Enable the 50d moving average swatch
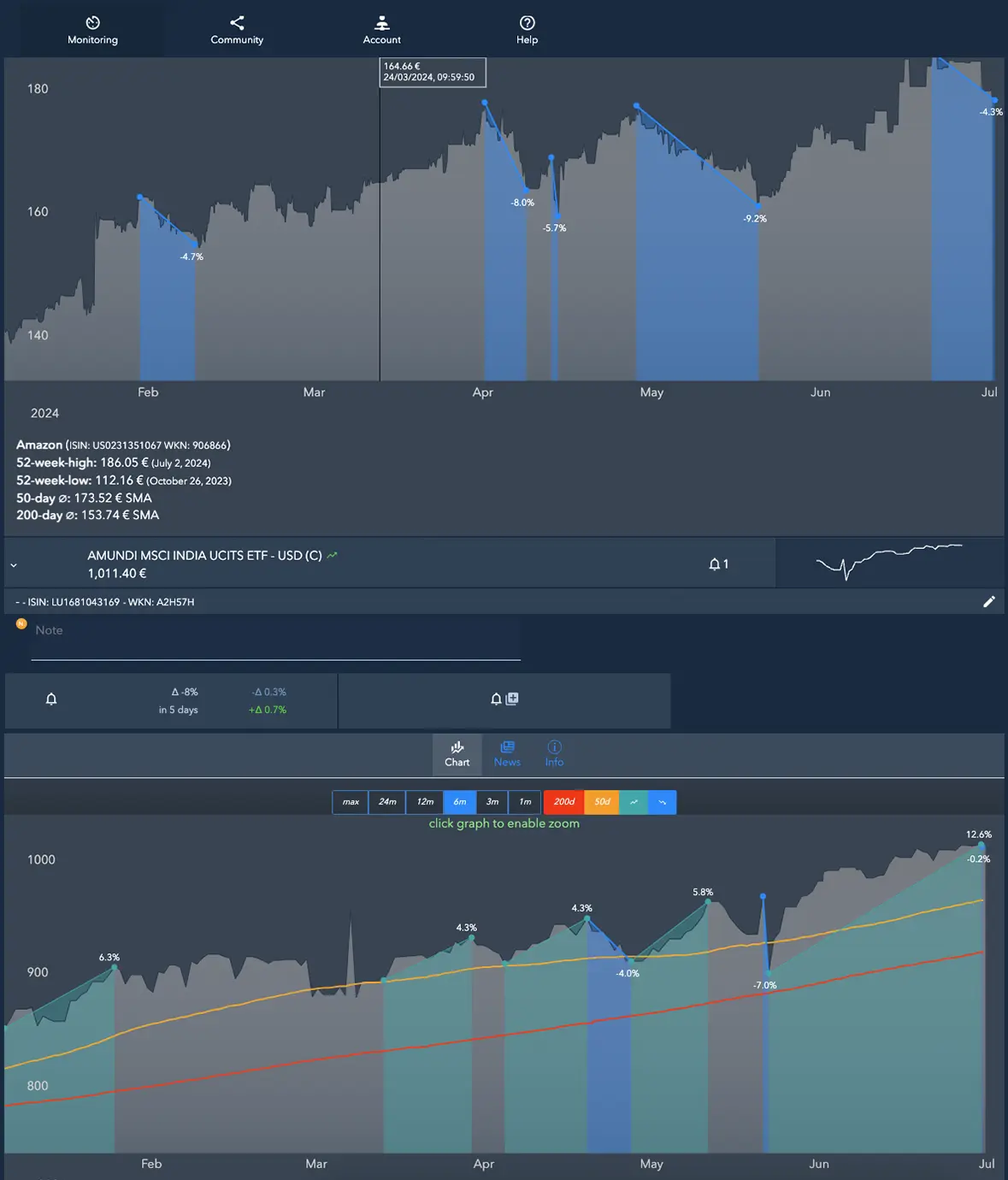 (x=601, y=802)
